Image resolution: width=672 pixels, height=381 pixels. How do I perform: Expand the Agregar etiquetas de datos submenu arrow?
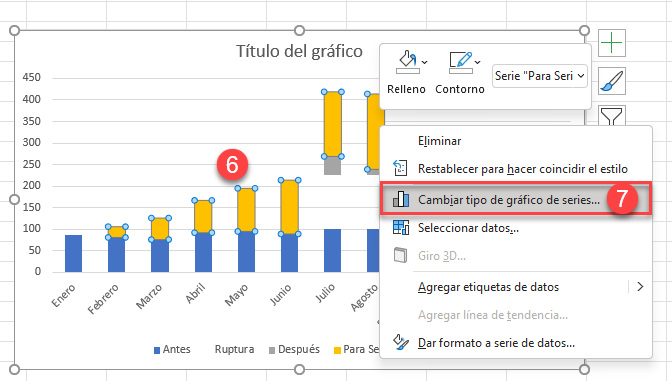tap(640, 287)
